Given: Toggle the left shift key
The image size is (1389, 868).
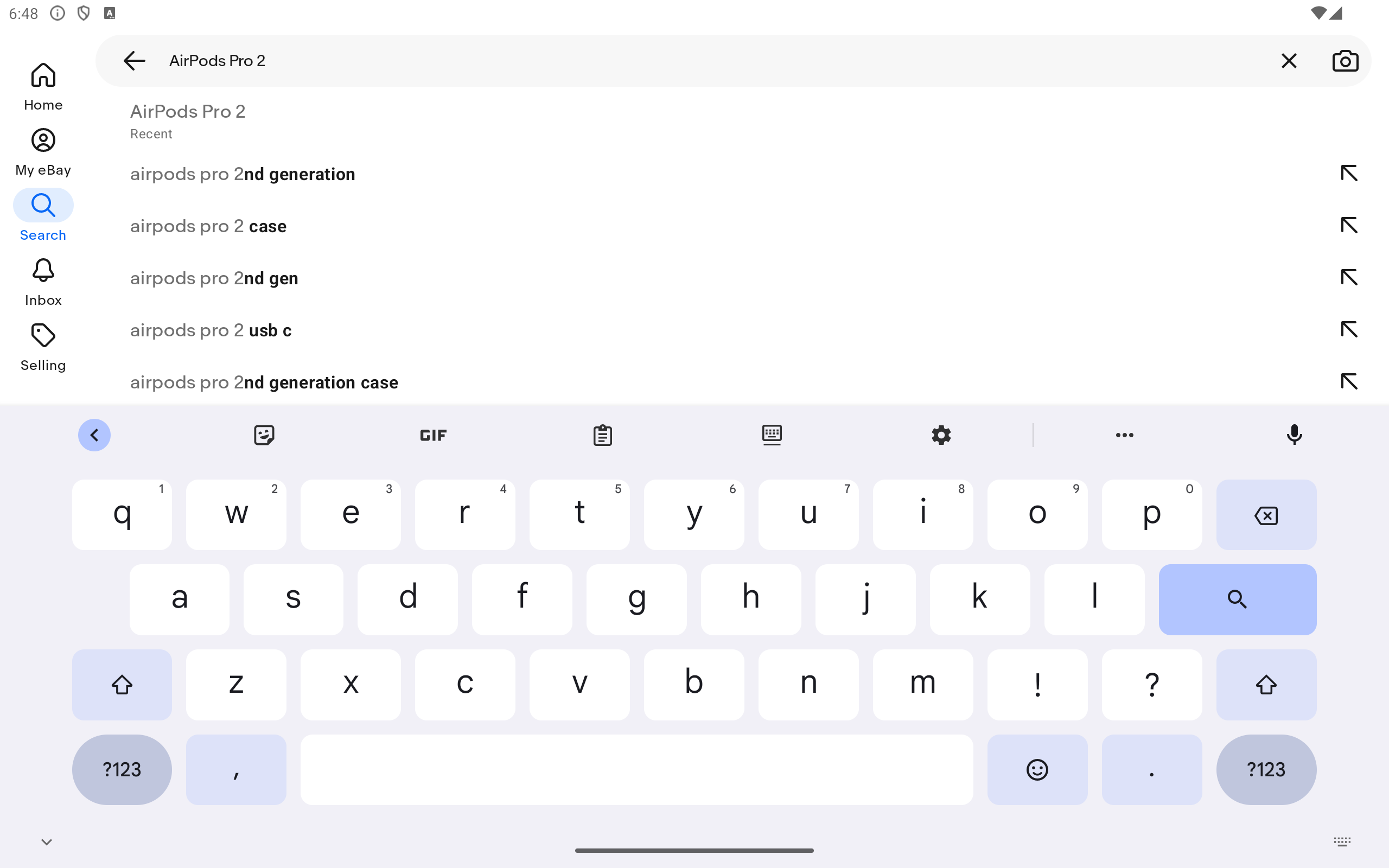Looking at the screenshot, I should point(122,684).
